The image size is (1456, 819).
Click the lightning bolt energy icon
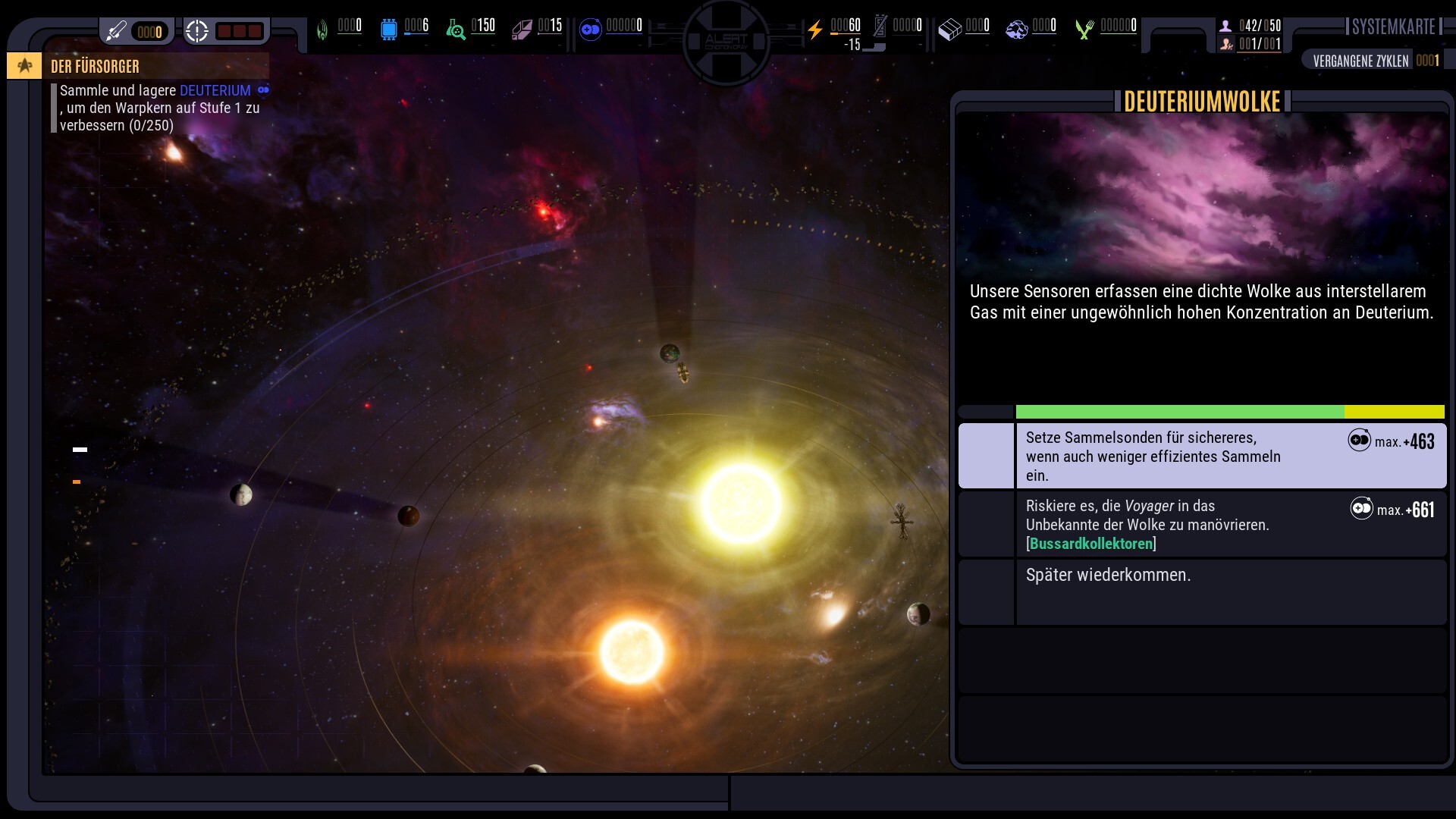[815, 30]
